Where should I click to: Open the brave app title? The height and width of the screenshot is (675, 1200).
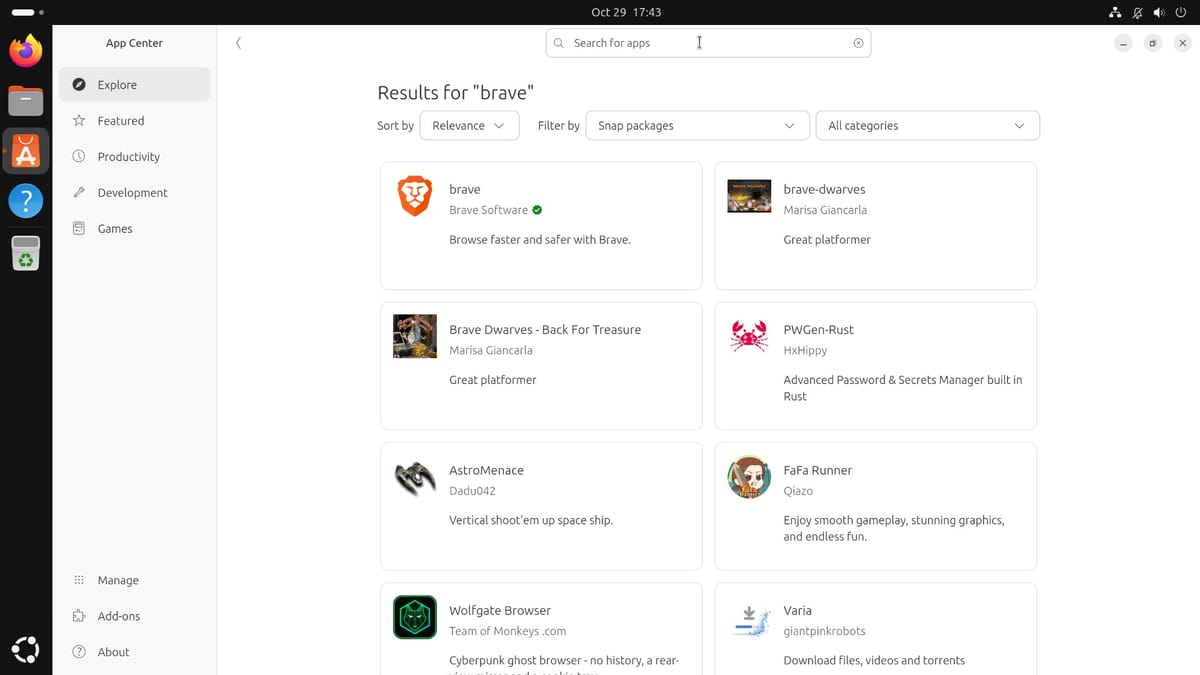click(x=464, y=189)
